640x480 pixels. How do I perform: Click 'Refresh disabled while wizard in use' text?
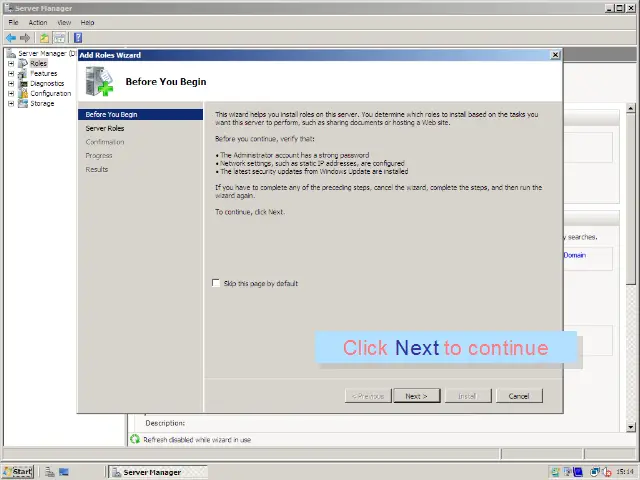[x=197, y=440]
